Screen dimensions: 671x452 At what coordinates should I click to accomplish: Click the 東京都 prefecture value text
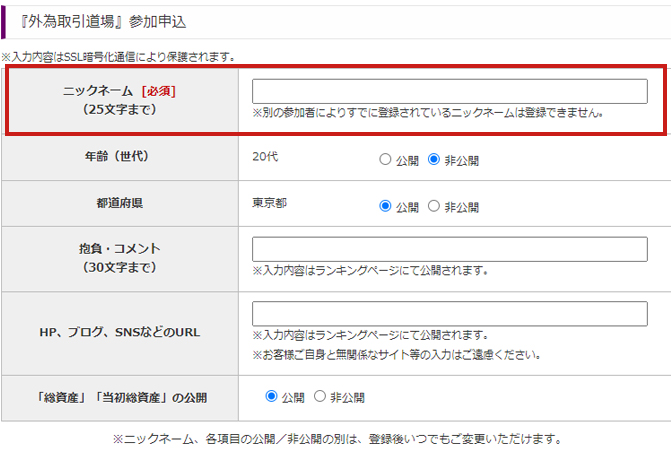pyautogui.click(x=268, y=204)
